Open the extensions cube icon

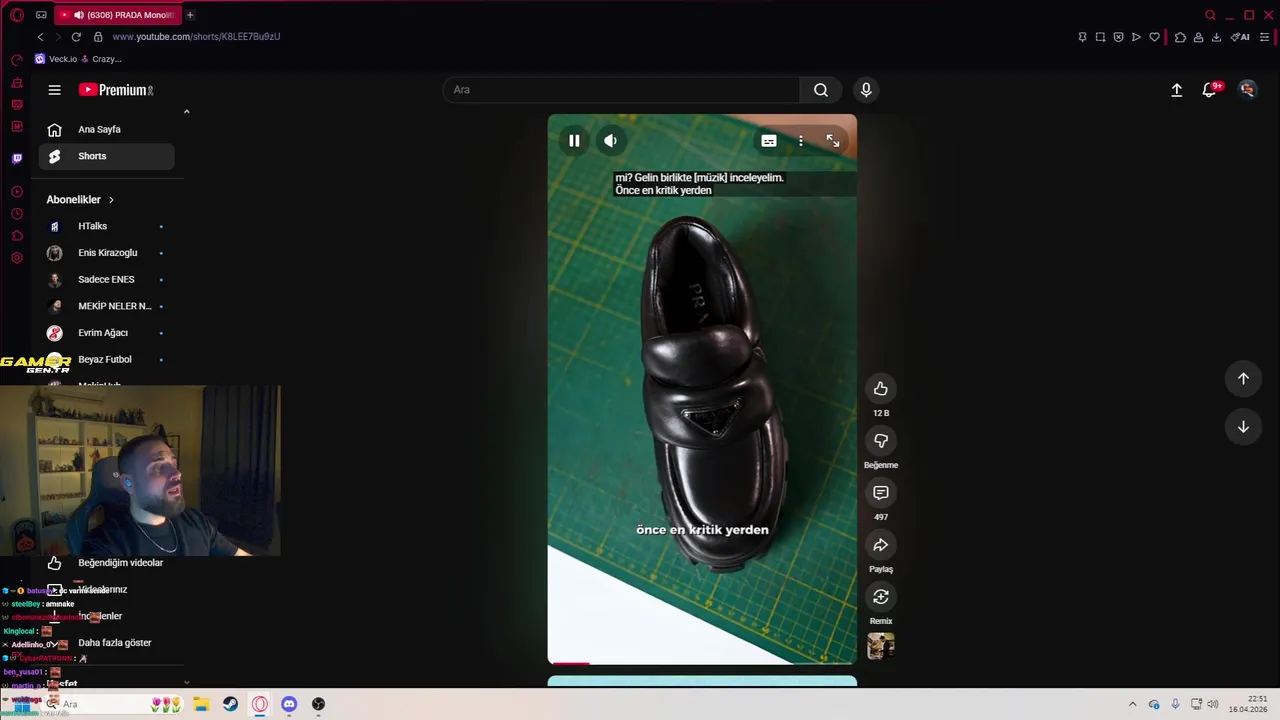tap(1180, 37)
